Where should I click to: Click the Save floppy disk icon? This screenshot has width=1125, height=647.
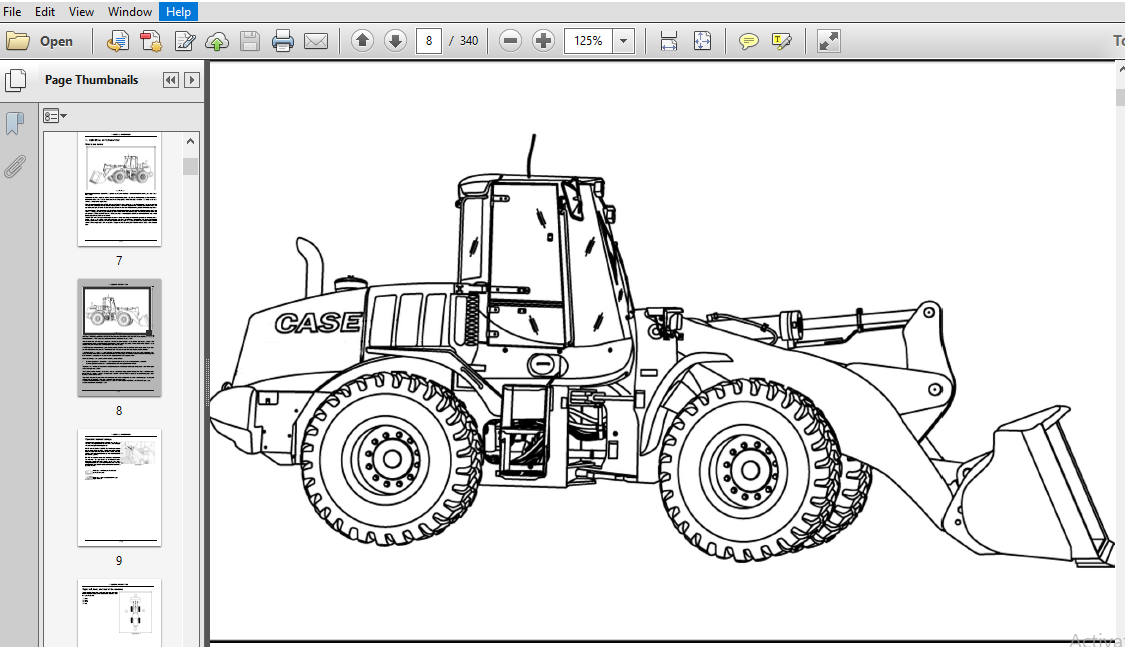coord(250,41)
